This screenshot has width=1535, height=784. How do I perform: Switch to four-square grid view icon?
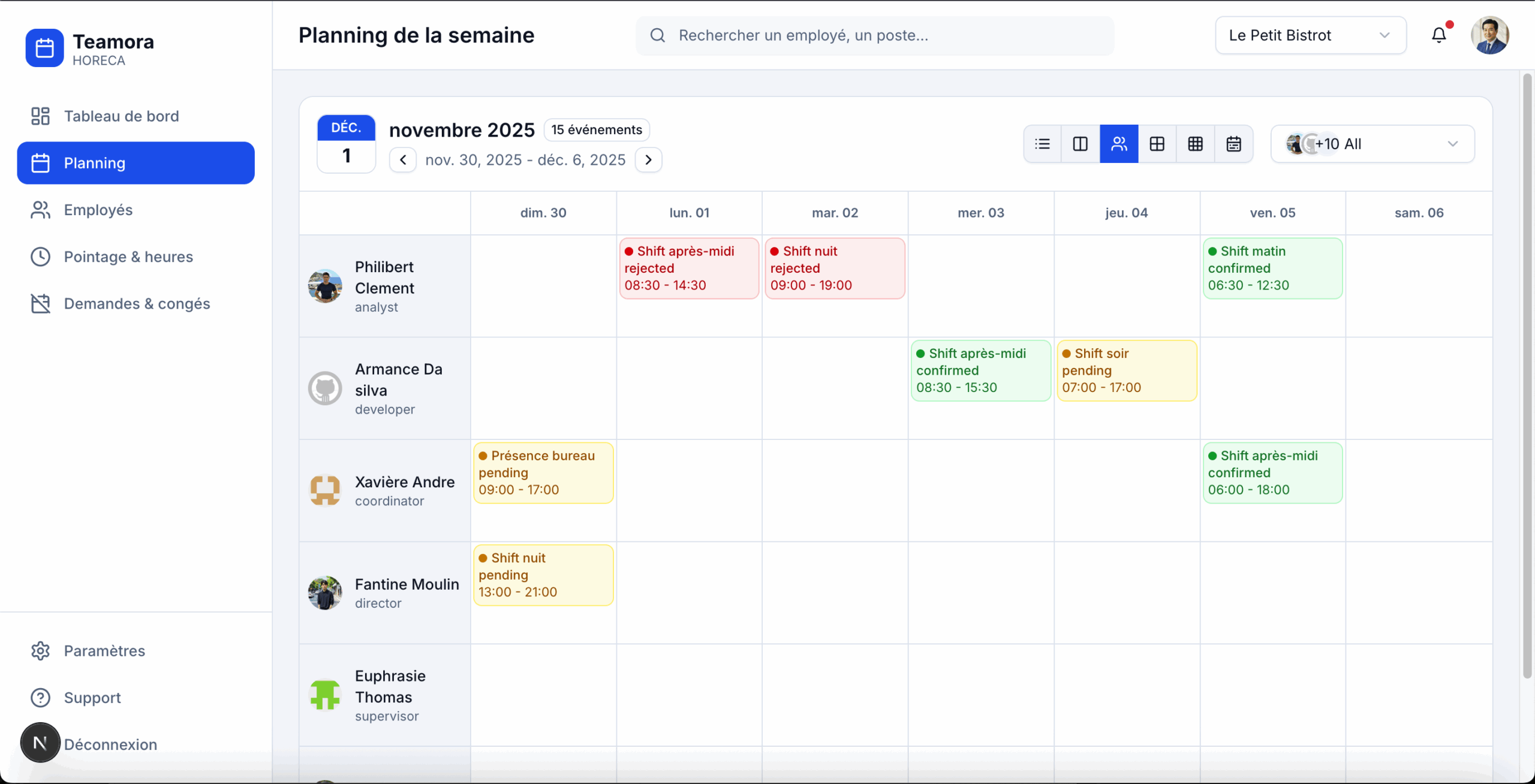click(1157, 144)
